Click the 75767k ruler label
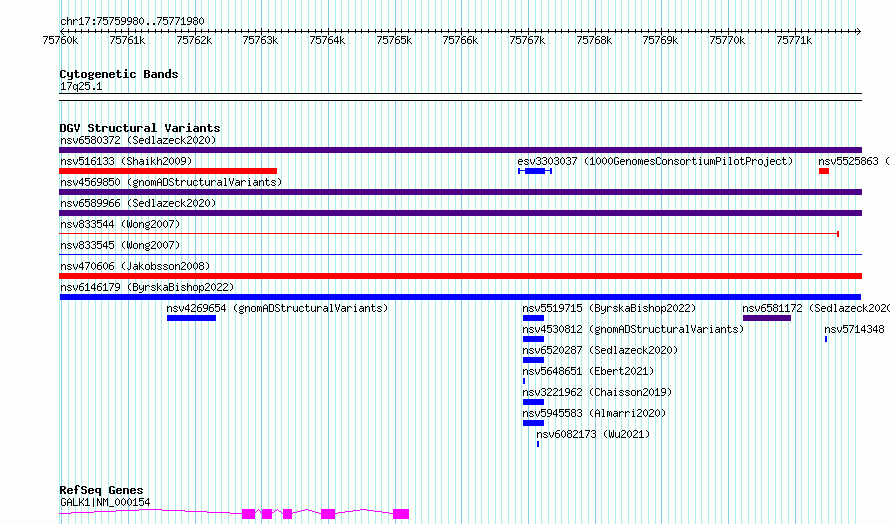The height and width of the screenshot is (524, 890). pyautogui.click(x=527, y=40)
